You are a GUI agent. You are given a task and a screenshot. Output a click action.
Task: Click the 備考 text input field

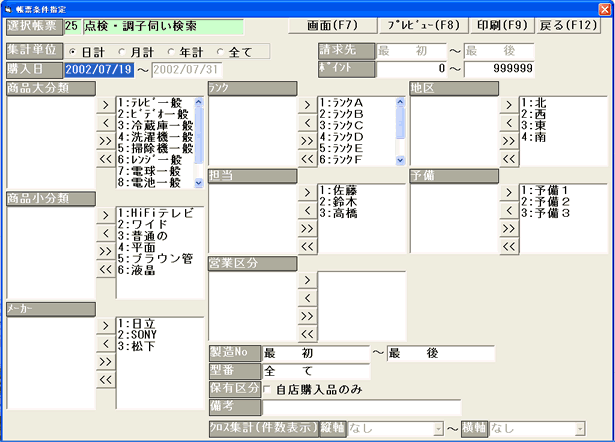pyautogui.click(x=361, y=407)
